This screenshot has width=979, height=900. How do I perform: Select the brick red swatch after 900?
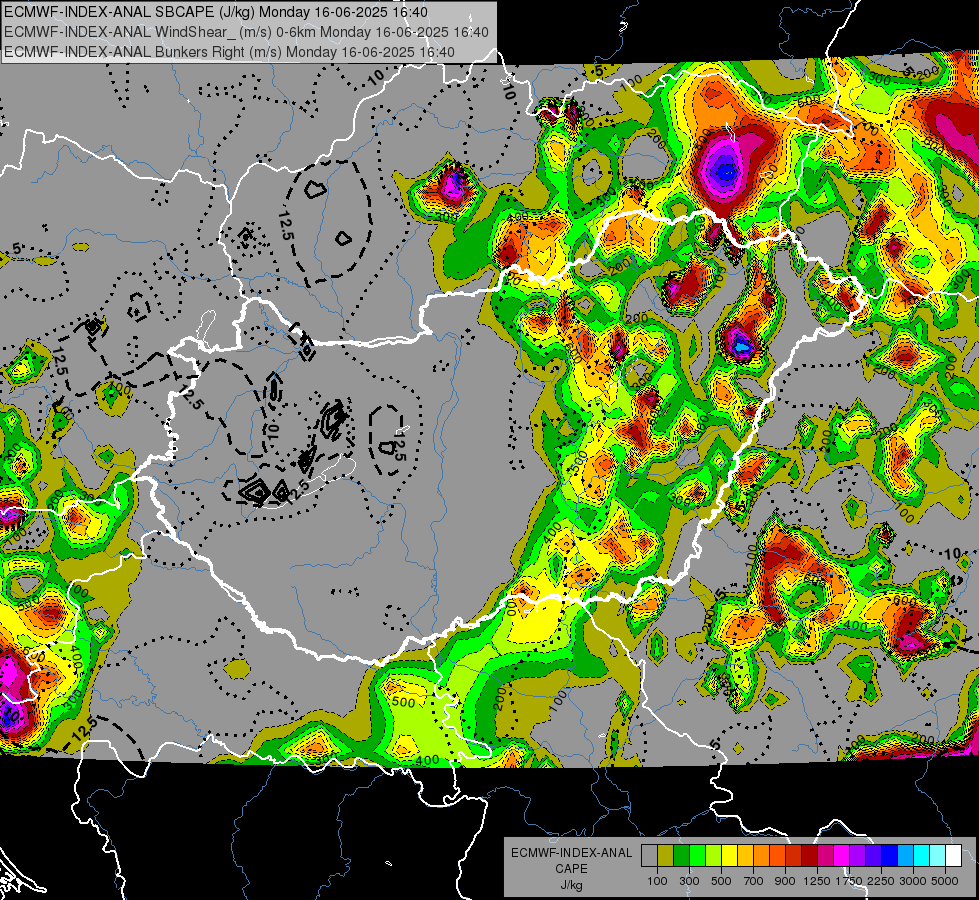coord(794,856)
